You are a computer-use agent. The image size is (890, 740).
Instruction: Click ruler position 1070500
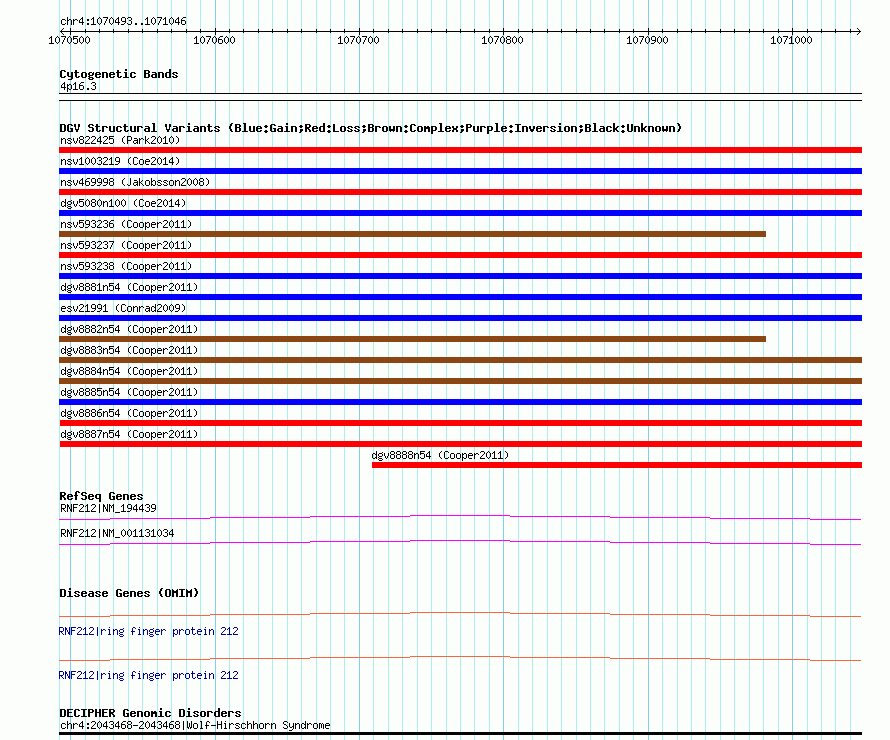[69, 40]
